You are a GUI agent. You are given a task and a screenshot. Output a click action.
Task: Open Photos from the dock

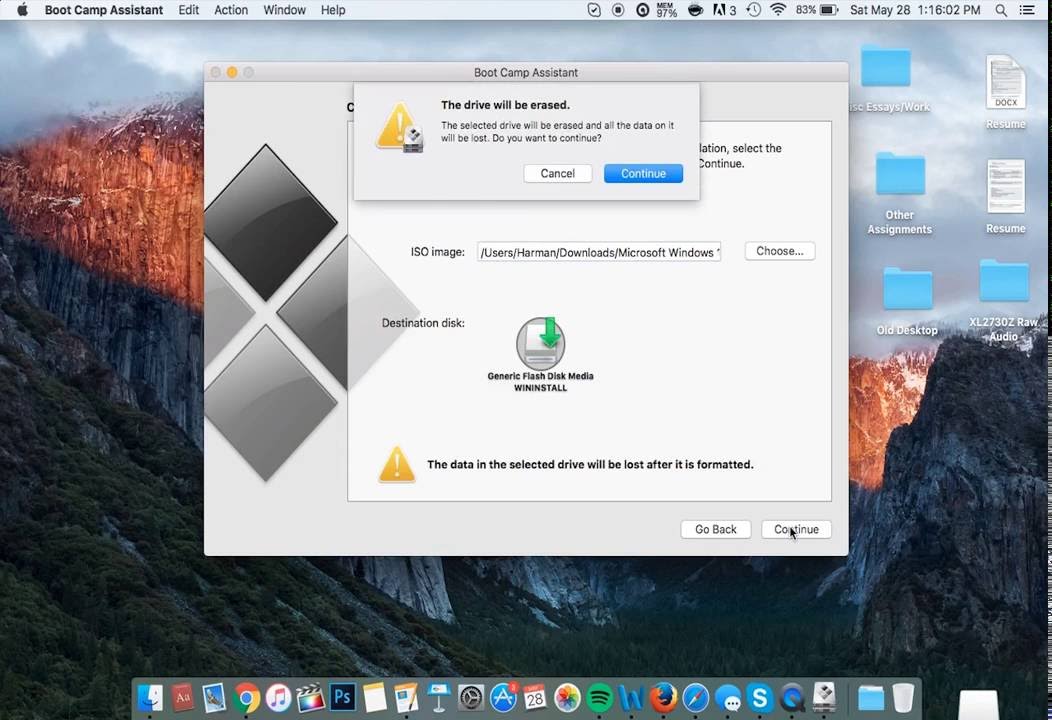(x=567, y=698)
